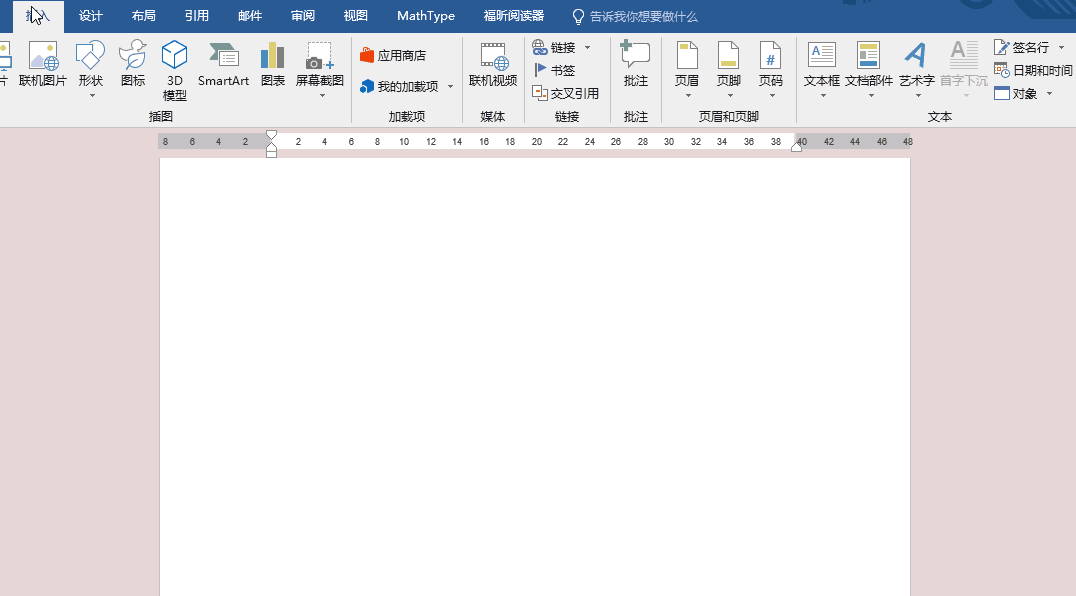The image size is (1076, 596).
Task: Click the left indent square marker on ruler
Action: 271,154
